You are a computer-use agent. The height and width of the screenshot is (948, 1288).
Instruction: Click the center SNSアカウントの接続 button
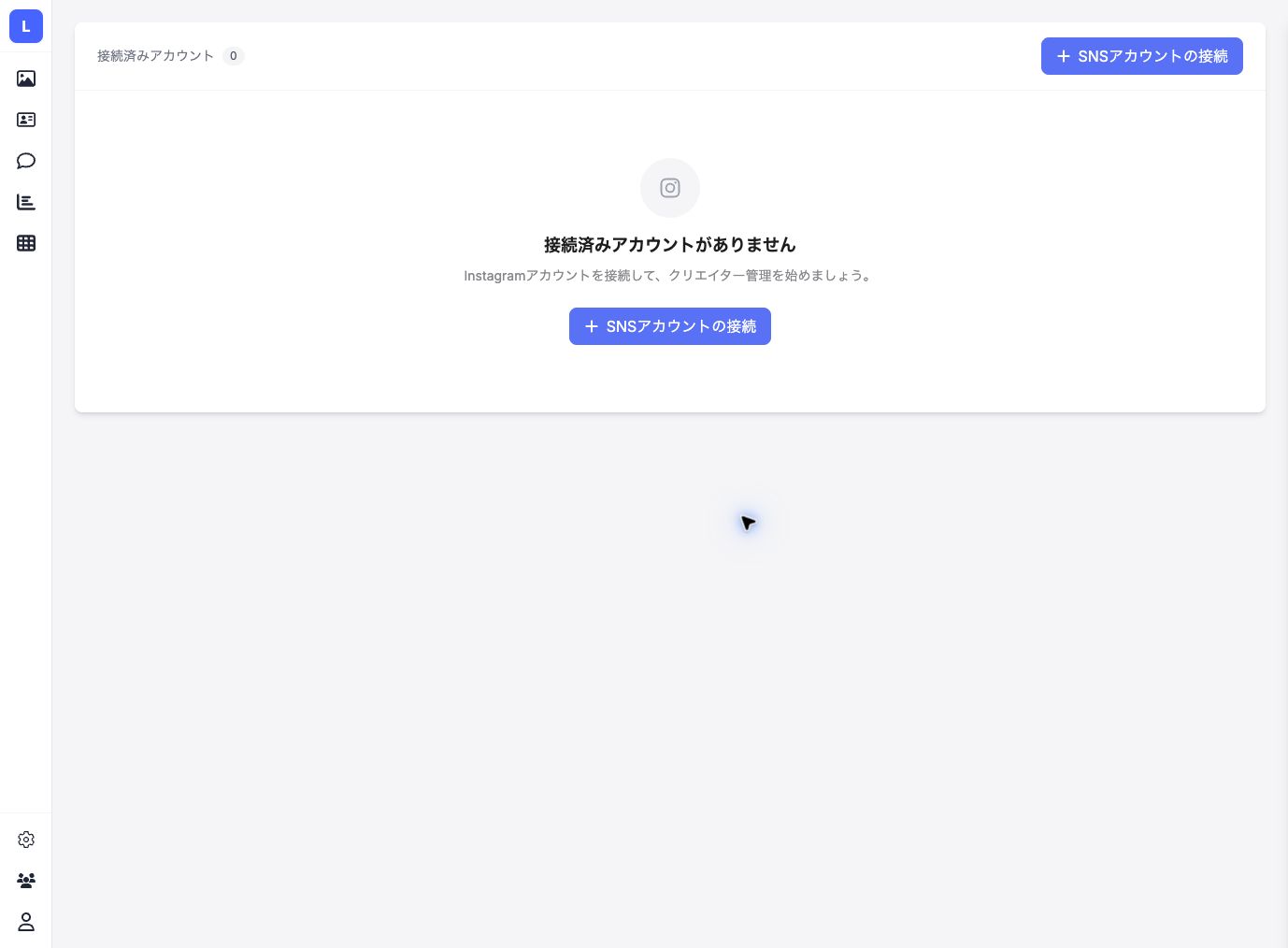[670, 326]
